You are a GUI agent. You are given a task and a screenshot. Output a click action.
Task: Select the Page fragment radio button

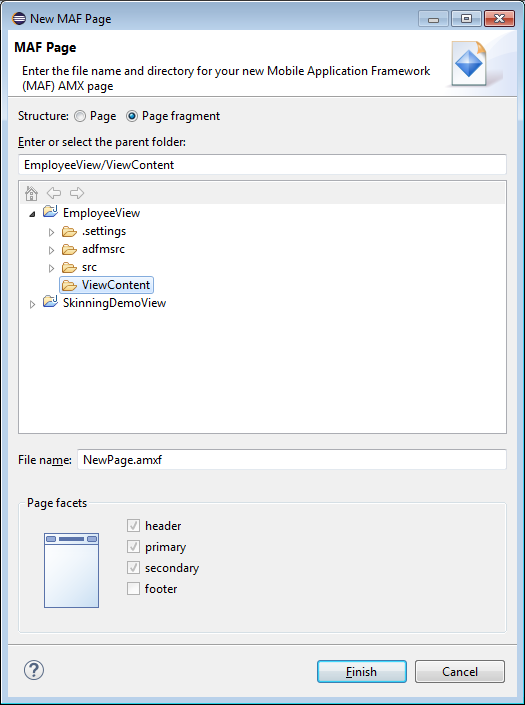click(132, 116)
